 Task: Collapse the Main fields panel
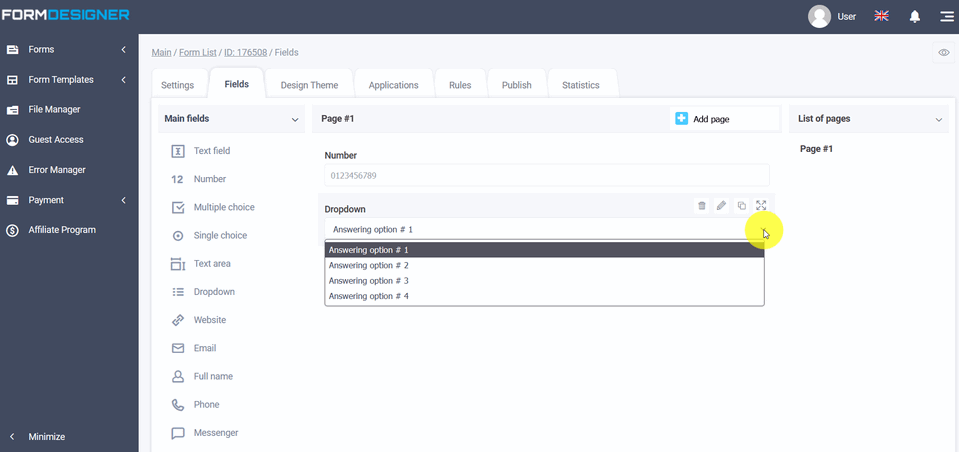[x=295, y=120]
